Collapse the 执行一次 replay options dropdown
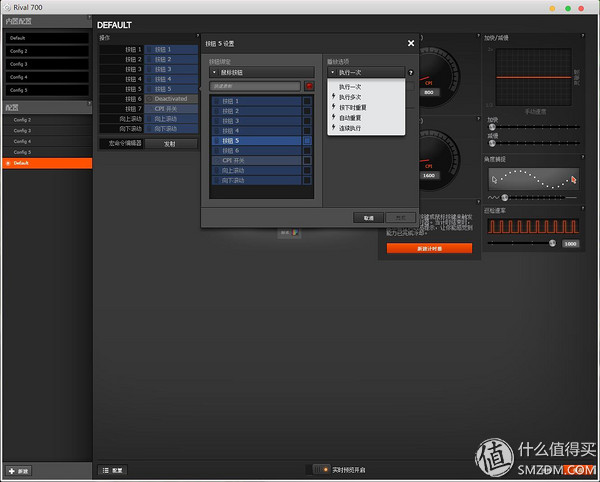This screenshot has width=600, height=482. [x=365, y=72]
